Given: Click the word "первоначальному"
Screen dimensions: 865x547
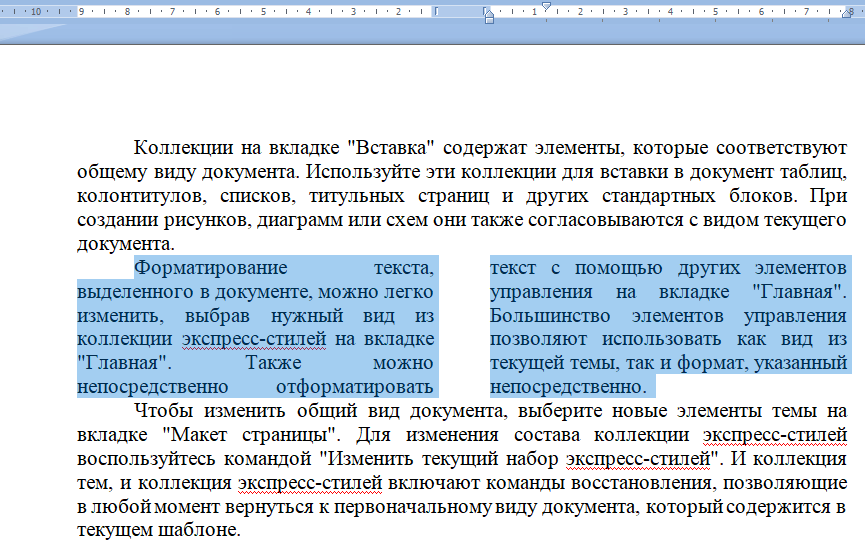Looking at the screenshot, I should pyautogui.click(x=413, y=507).
